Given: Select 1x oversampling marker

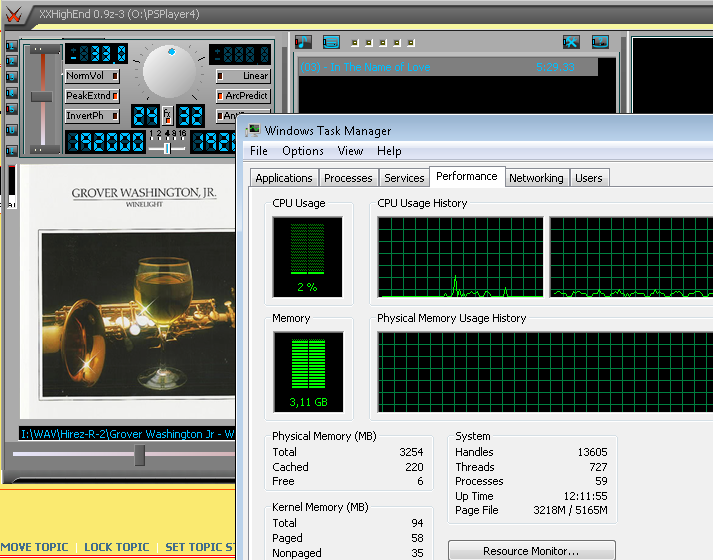Looking at the screenshot, I should [x=151, y=134].
